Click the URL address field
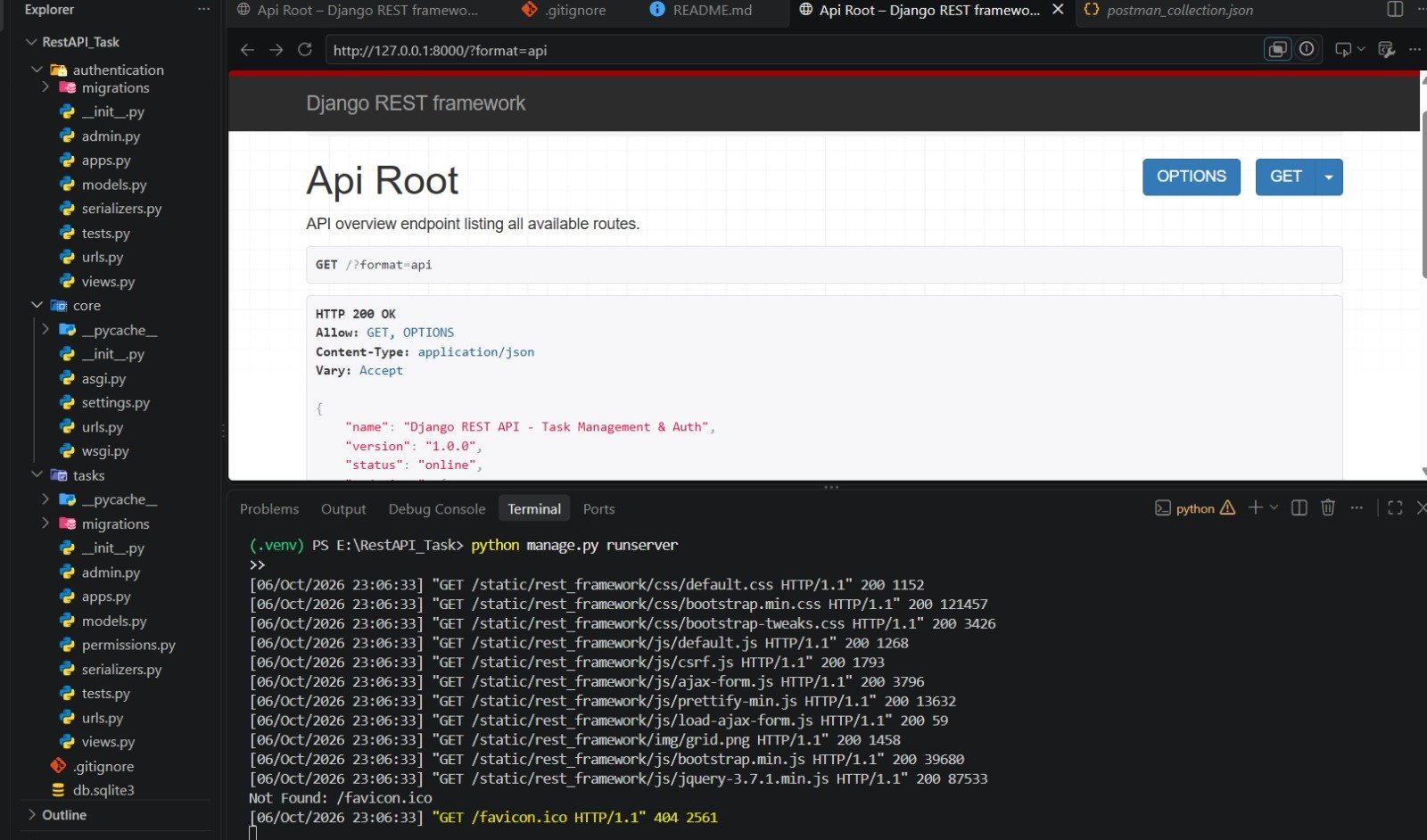The height and width of the screenshot is (840, 1427). tap(794, 50)
